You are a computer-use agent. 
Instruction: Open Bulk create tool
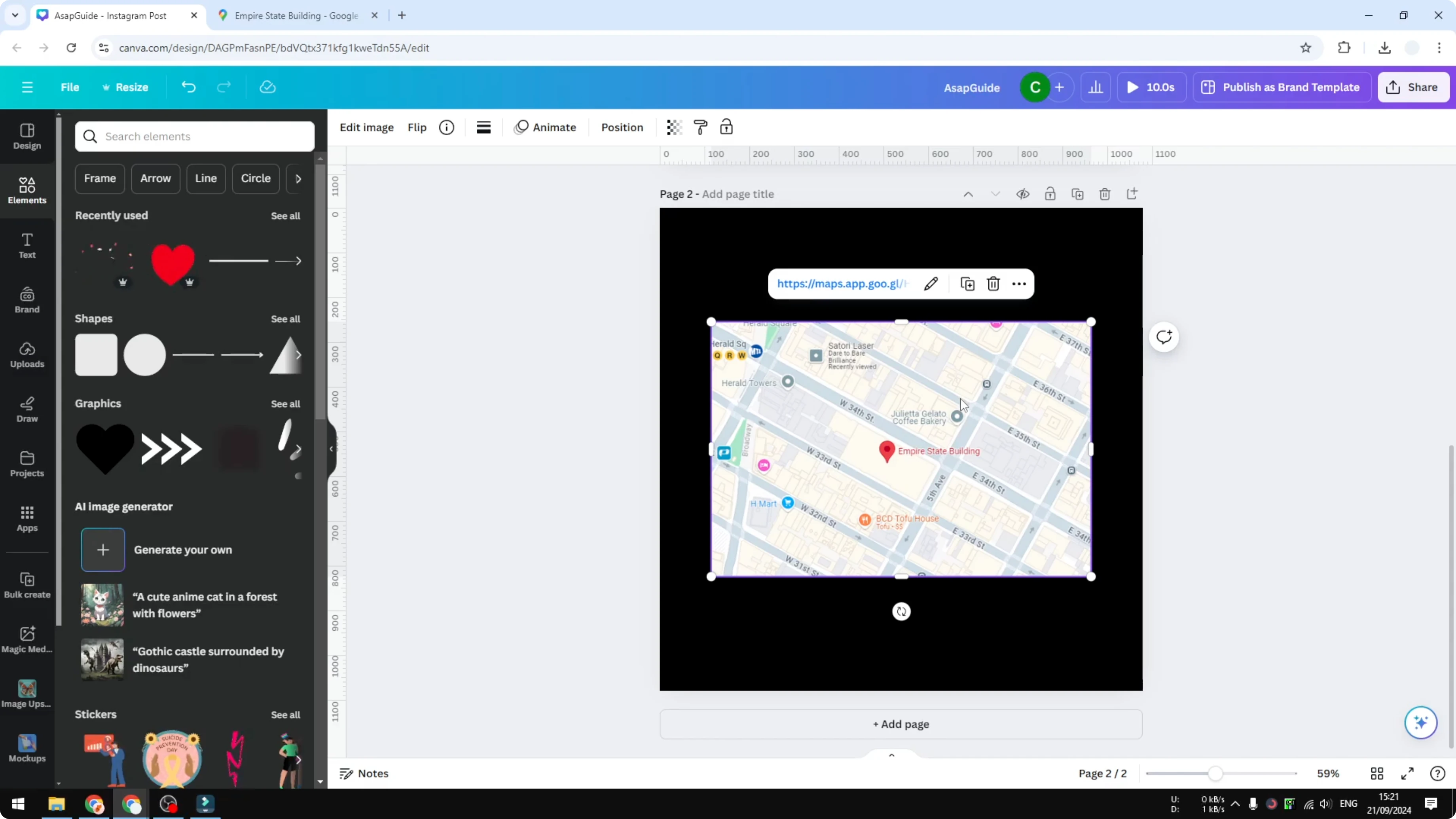pos(27,585)
